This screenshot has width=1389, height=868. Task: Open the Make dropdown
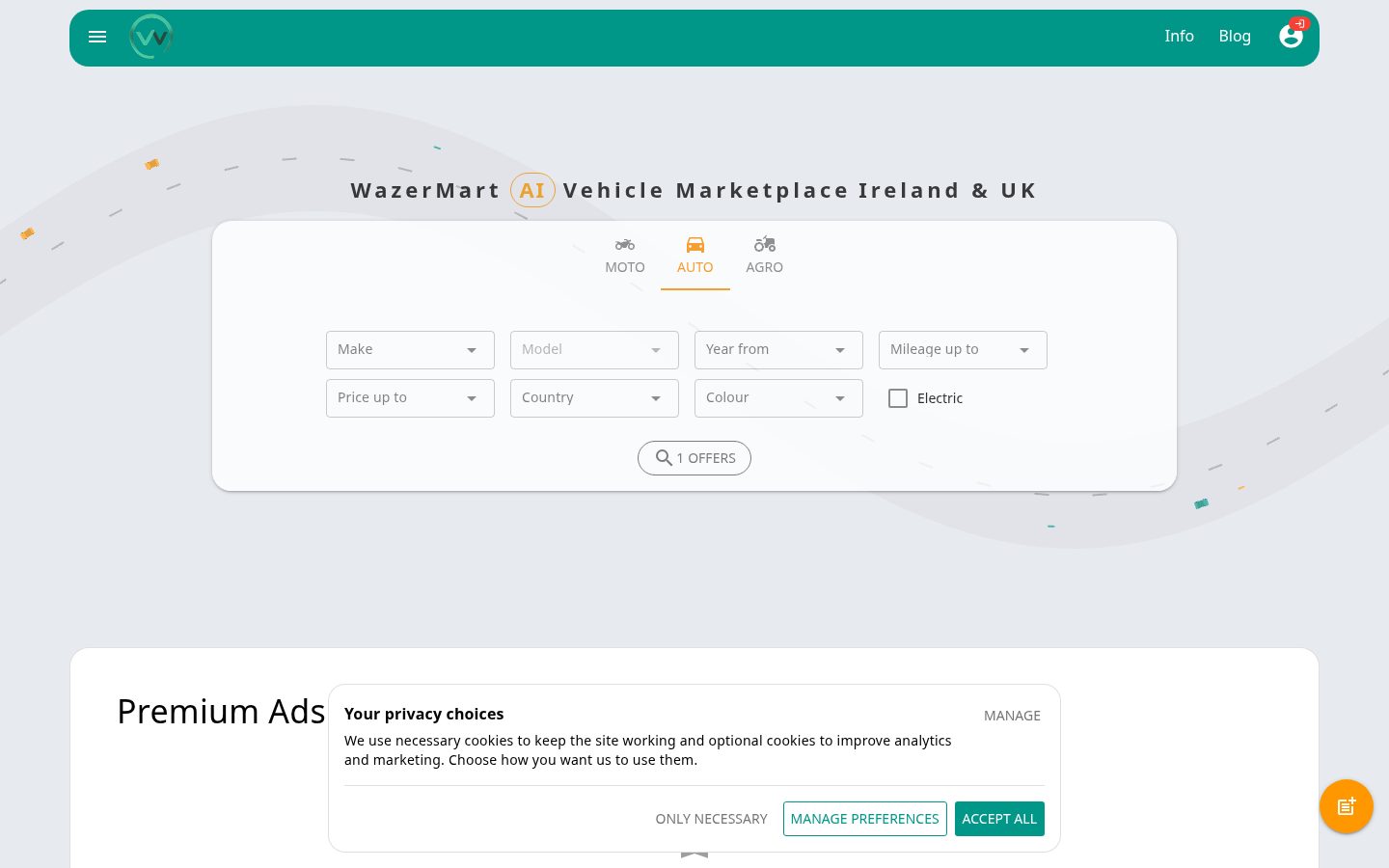pos(410,350)
